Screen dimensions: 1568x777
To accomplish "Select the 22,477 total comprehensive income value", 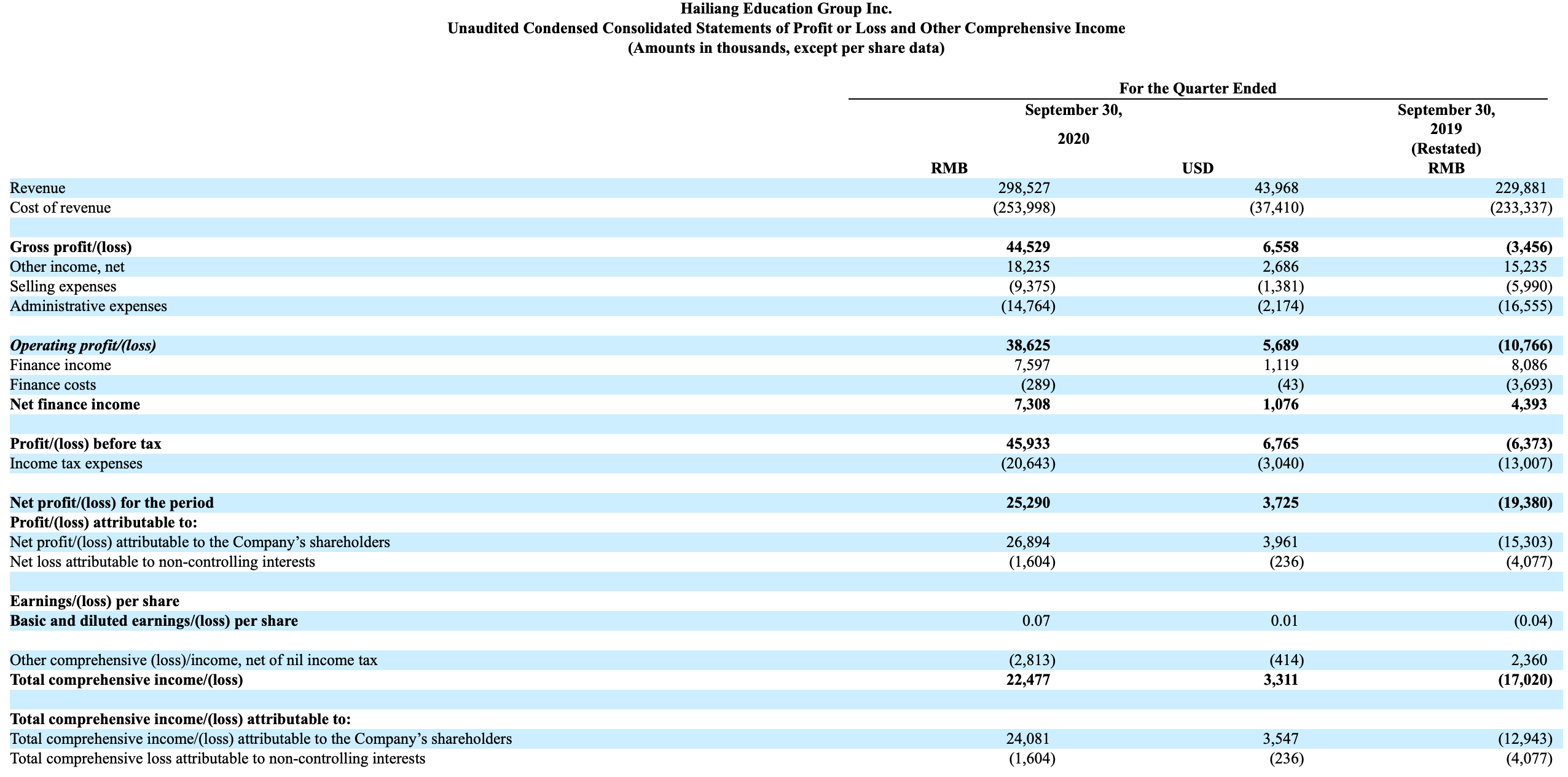I will [x=1028, y=680].
